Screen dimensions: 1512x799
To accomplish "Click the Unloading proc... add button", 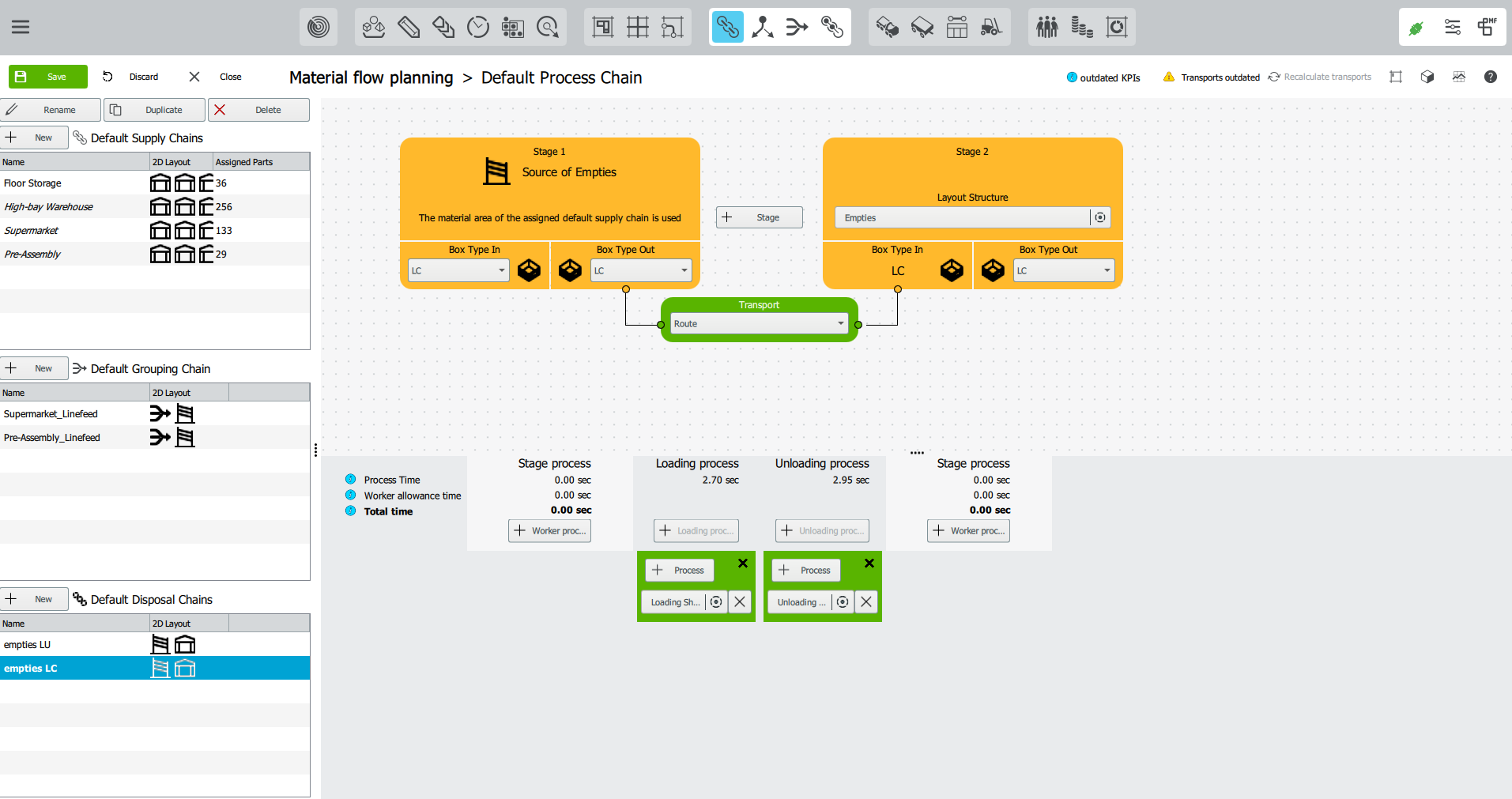I will tap(822, 530).
